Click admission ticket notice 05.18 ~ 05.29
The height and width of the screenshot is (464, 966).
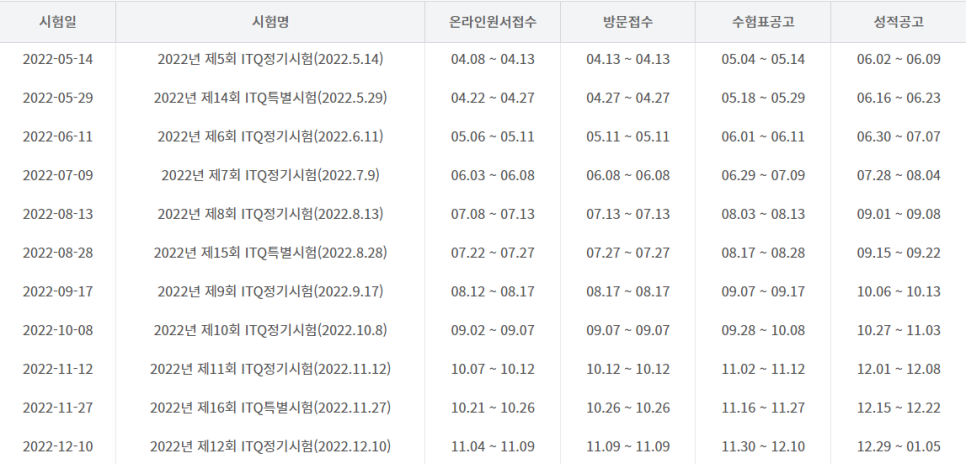763,98
